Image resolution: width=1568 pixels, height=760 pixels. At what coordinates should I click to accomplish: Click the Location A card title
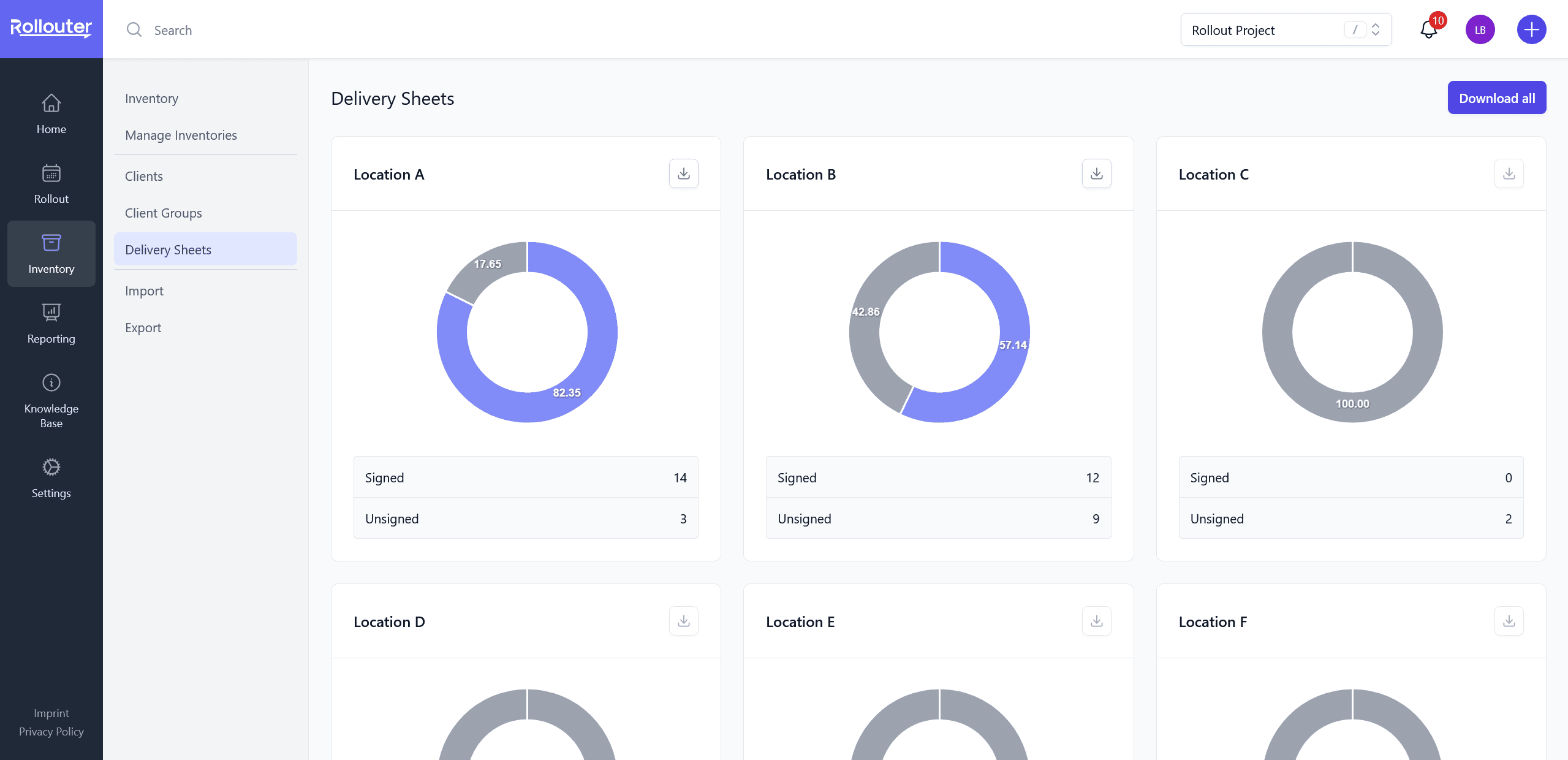[388, 174]
